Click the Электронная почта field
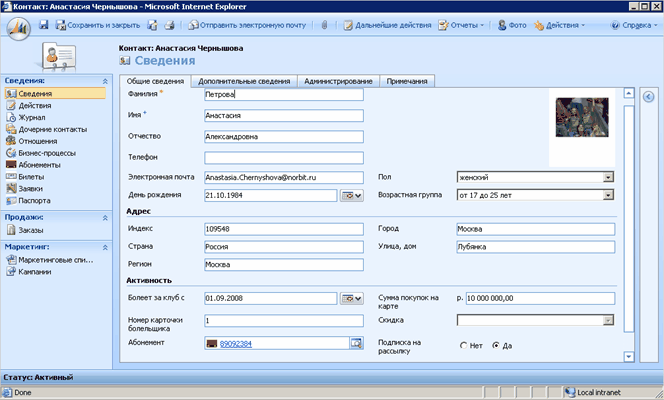This screenshot has width=664, height=400. click(284, 177)
